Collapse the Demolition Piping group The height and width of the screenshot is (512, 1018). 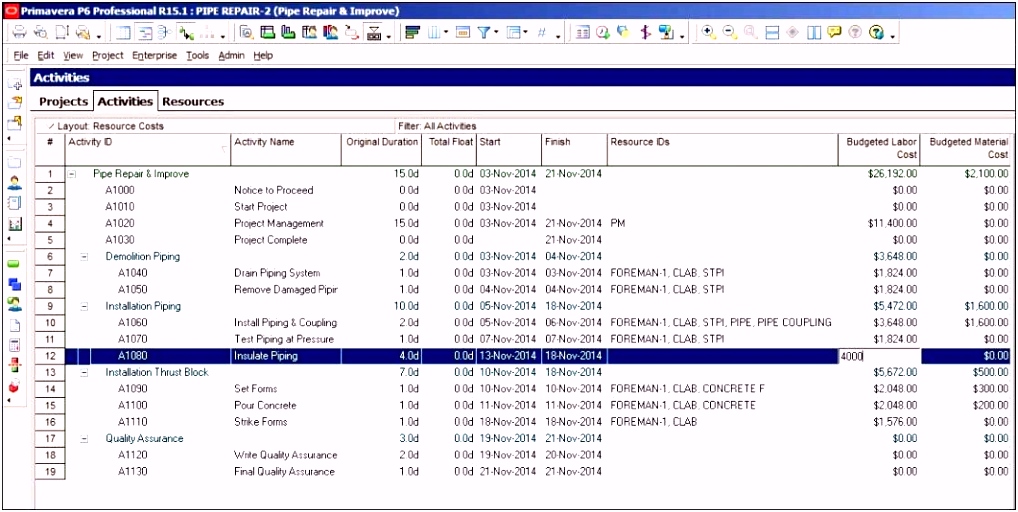click(x=84, y=256)
